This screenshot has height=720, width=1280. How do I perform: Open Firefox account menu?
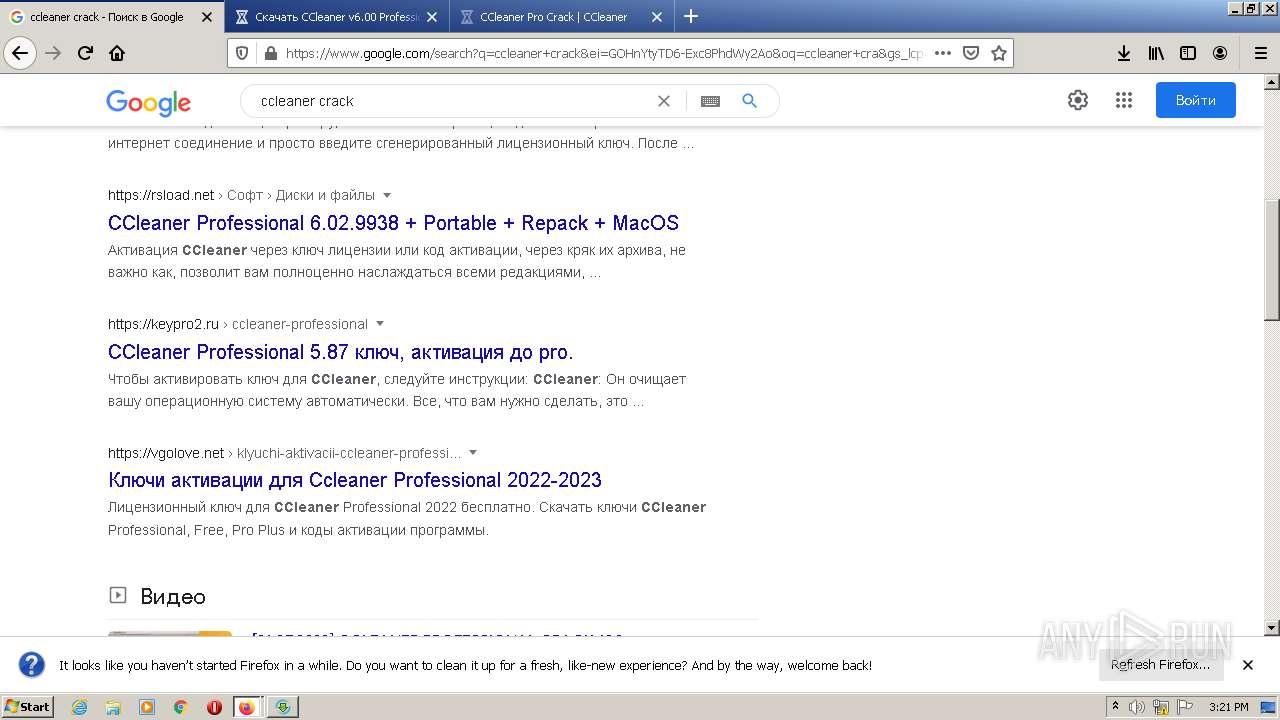[1220, 53]
